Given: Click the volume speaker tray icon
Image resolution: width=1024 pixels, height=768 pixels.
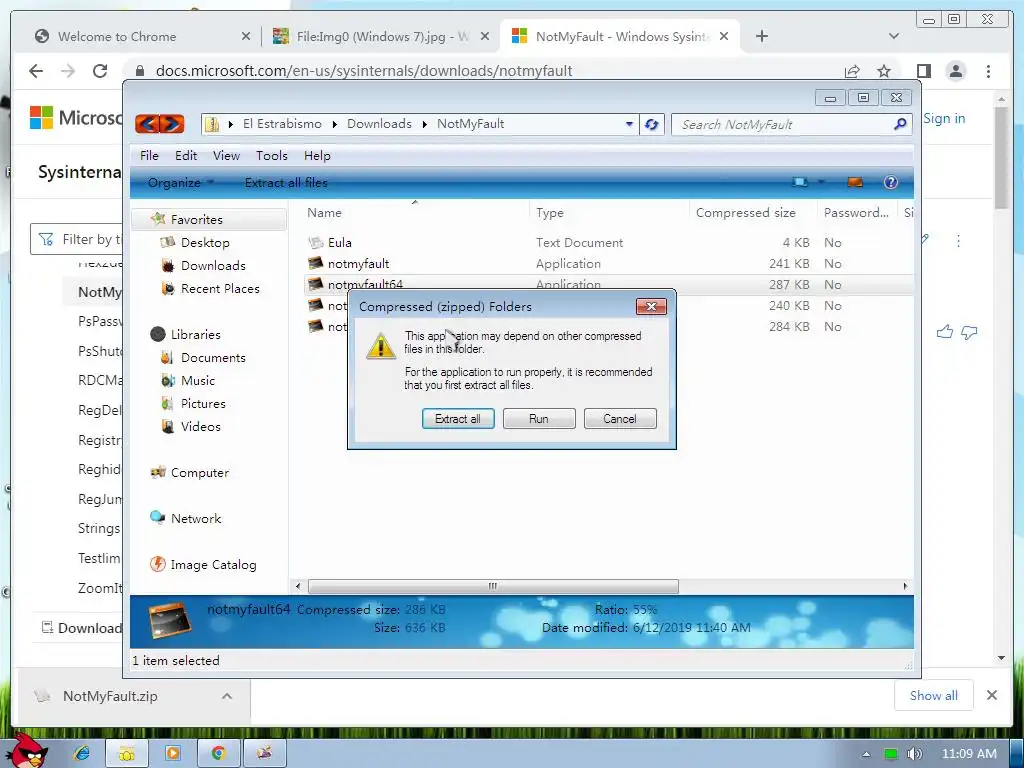Looking at the screenshot, I should coord(914,754).
